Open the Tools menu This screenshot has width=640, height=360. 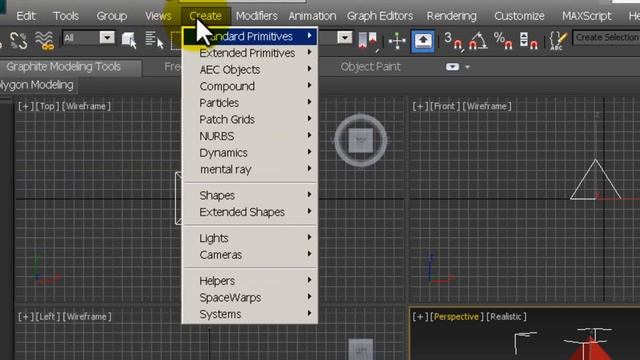66,16
